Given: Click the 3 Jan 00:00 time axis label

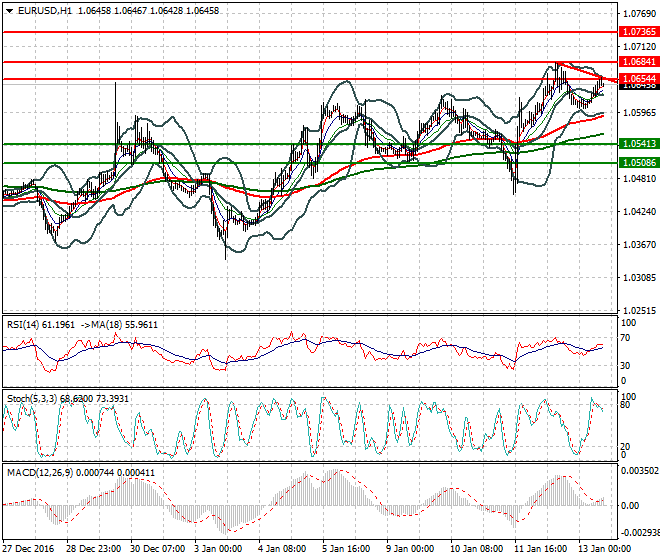Looking at the screenshot, I should (x=218, y=549).
